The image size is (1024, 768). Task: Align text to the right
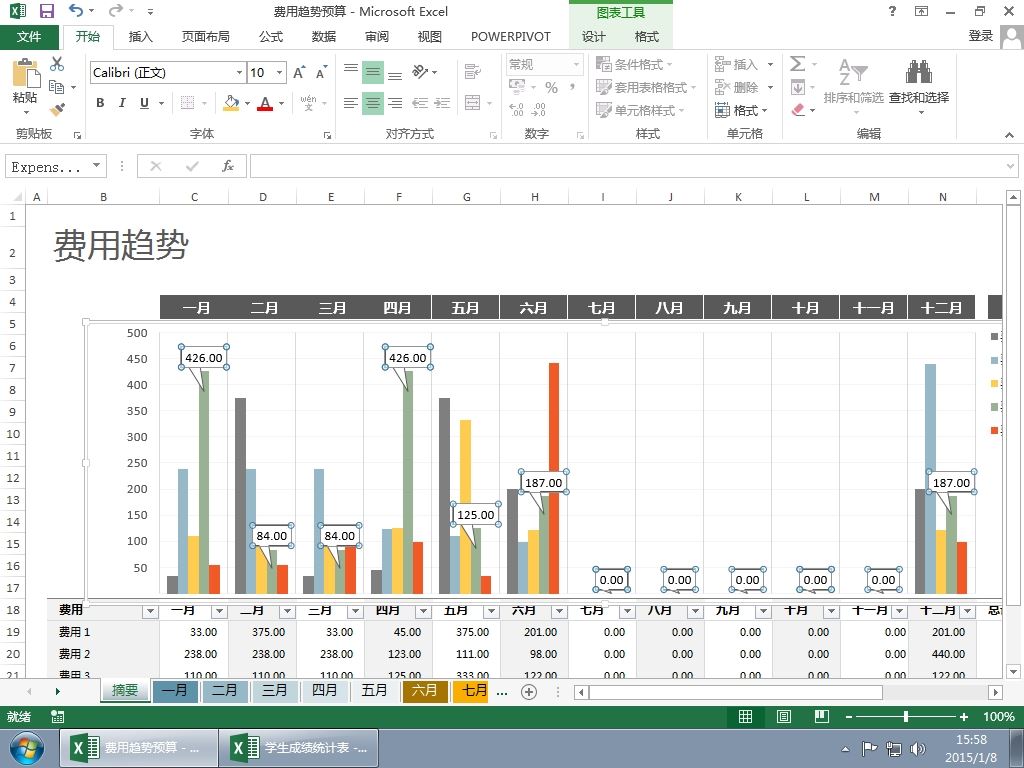394,103
